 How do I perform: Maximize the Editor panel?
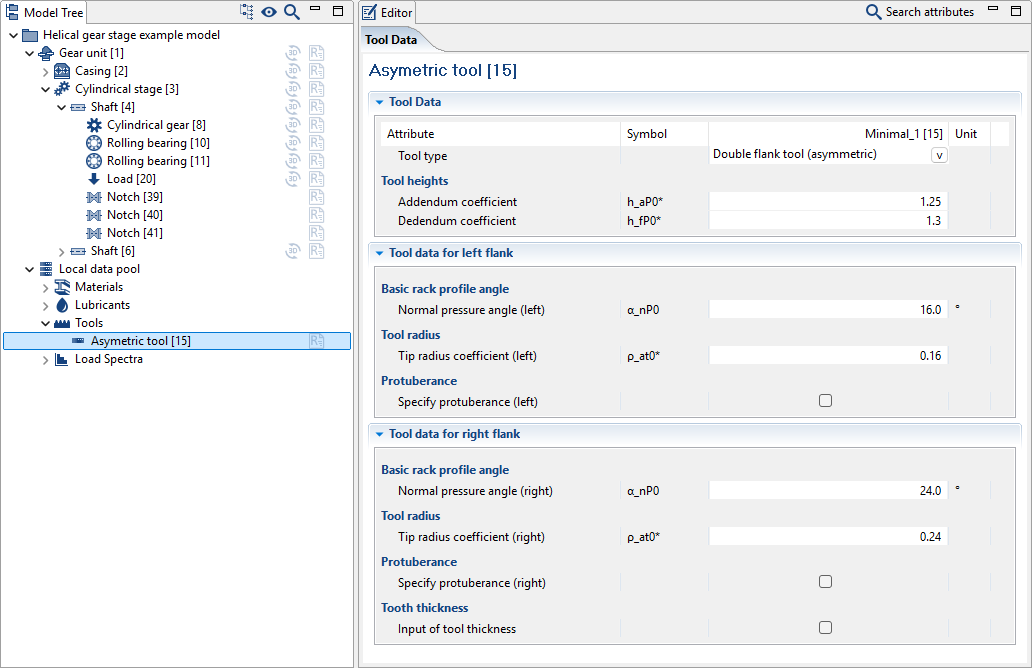(x=1015, y=11)
